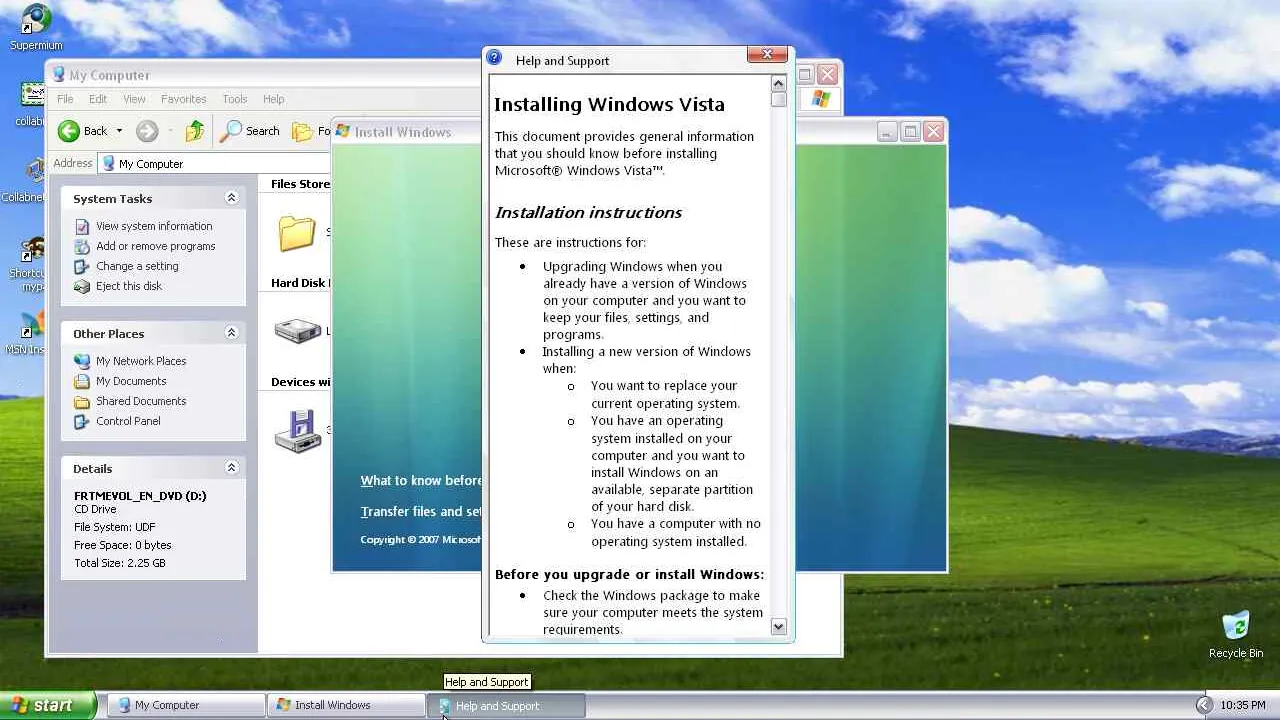1280x720 pixels.
Task: Click the Transfer files and settings link
Action: point(421,511)
